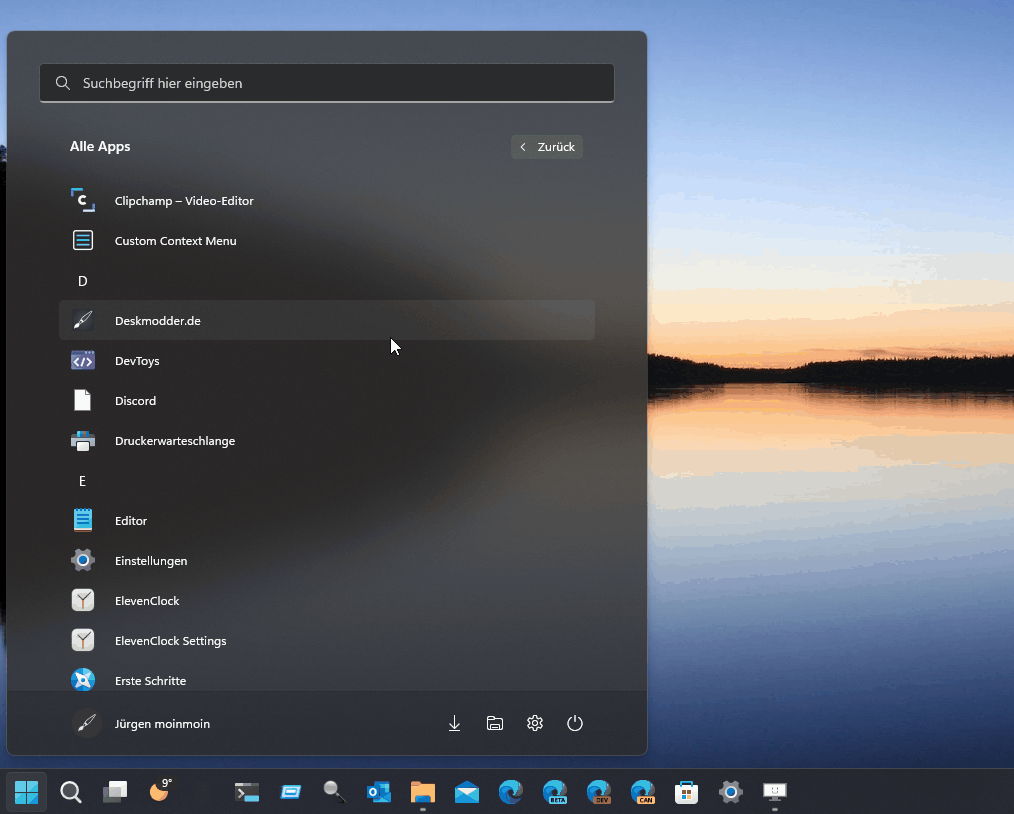Open the magnifier tool icon on taskbar
The width and height of the screenshot is (1014, 814).
(335, 792)
